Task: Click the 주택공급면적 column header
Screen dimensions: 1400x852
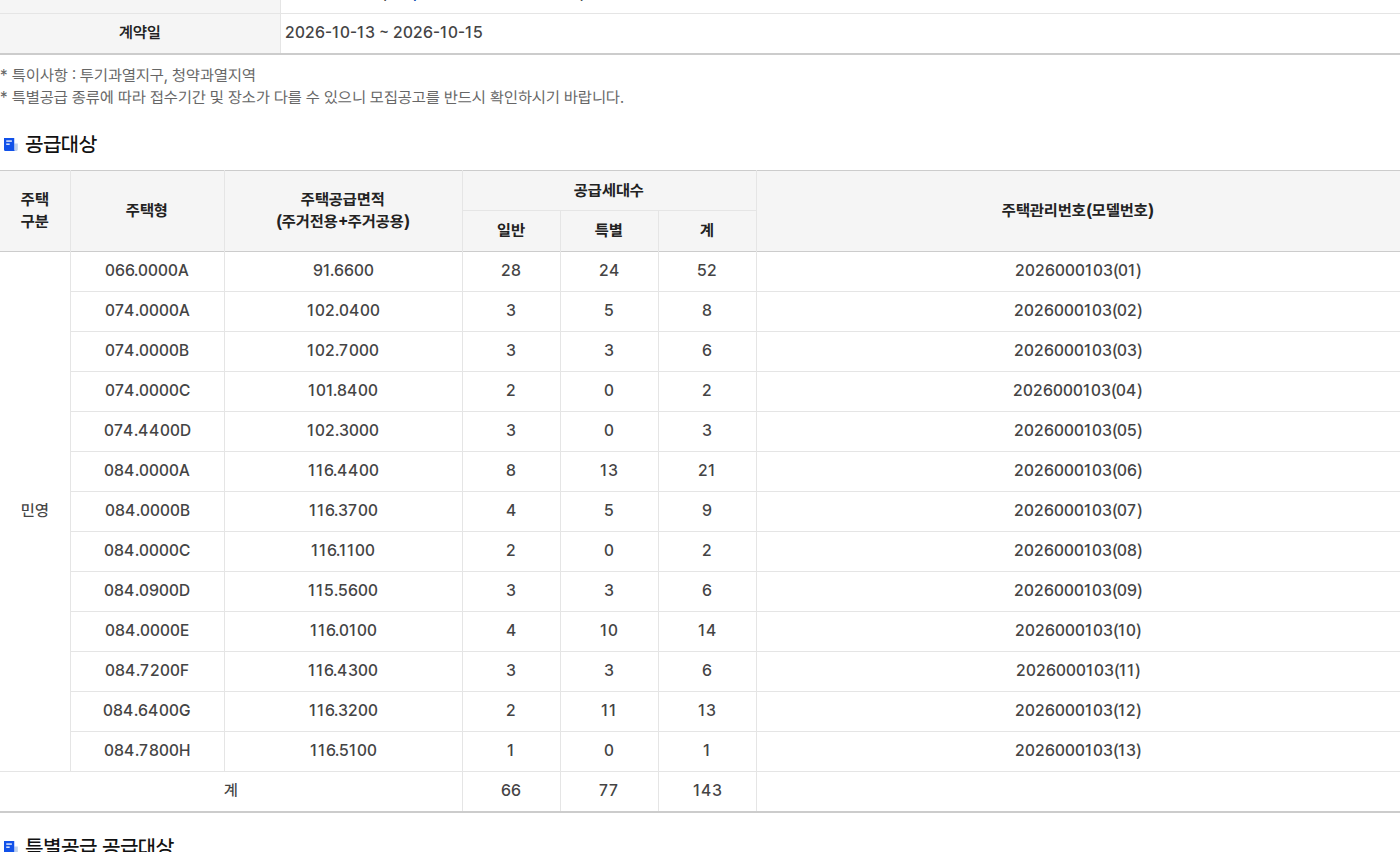Action: click(343, 211)
